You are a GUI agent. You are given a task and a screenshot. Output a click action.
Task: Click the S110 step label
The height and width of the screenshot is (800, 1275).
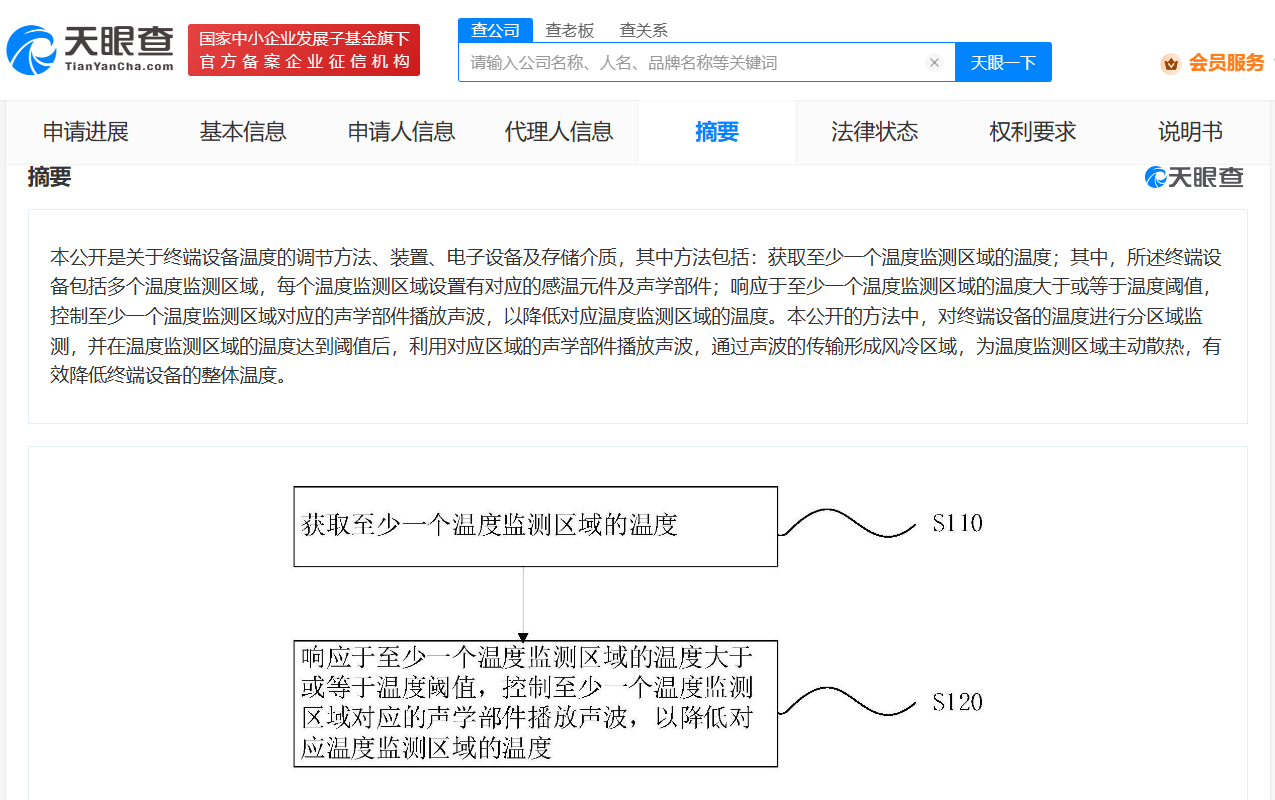pyautogui.click(x=957, y=523)
